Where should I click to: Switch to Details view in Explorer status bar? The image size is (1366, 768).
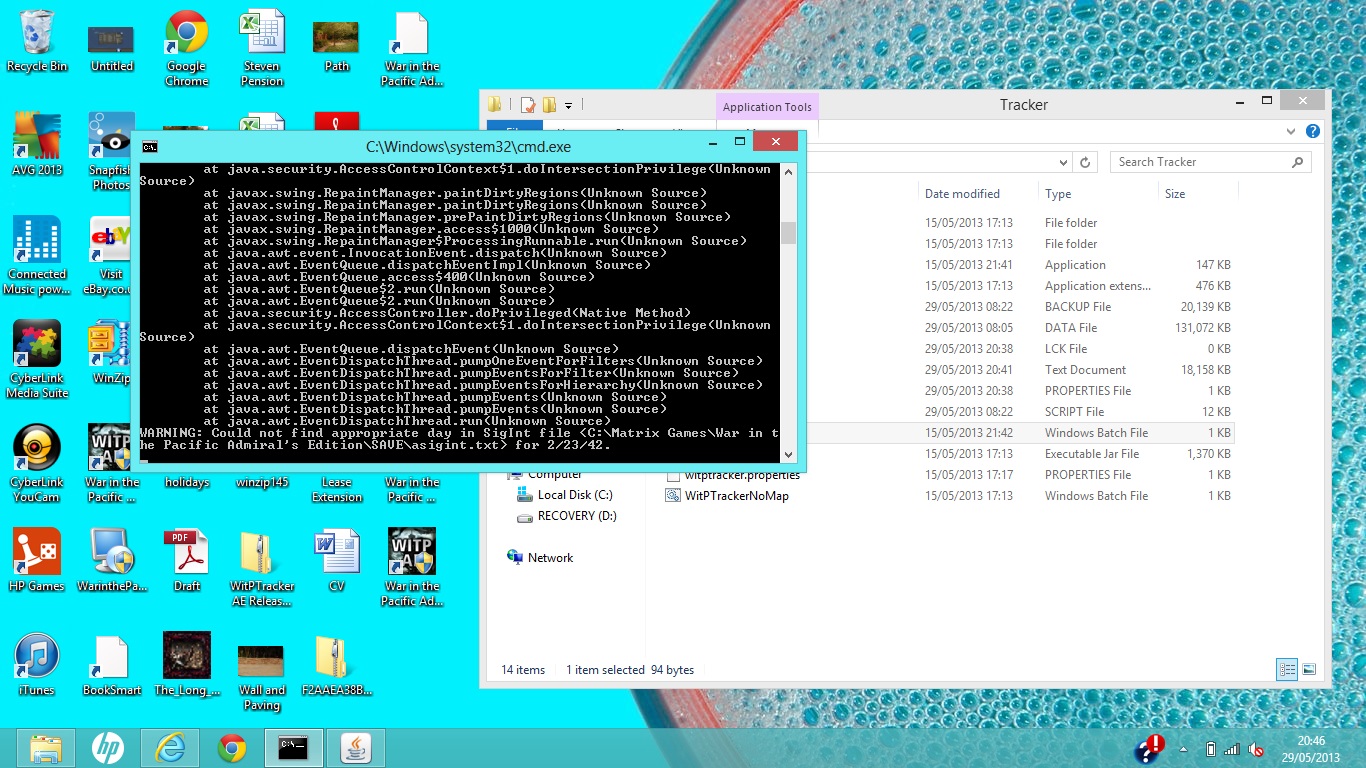click(x=1288, y=670)
